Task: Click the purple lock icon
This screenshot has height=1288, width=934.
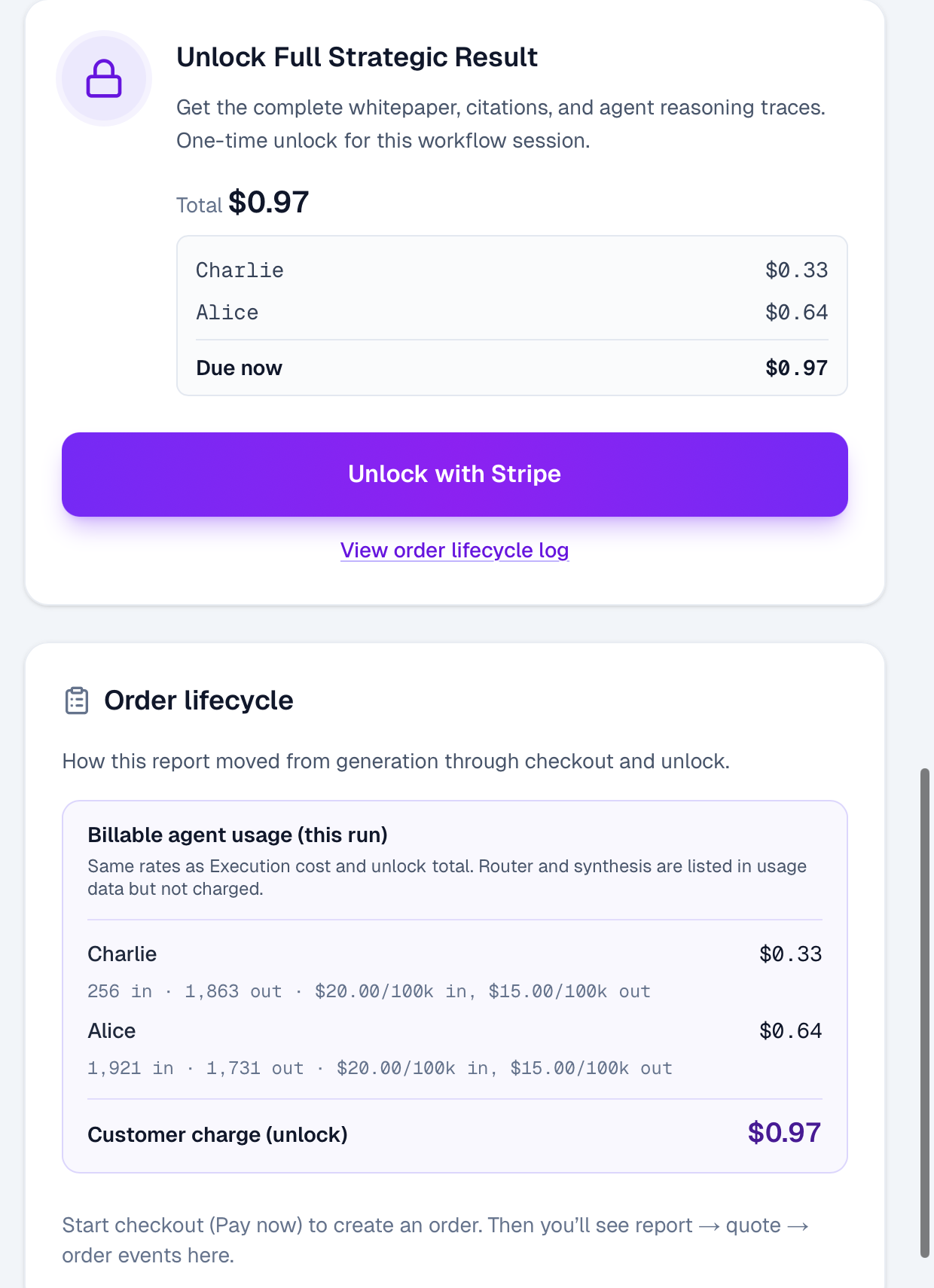Action: tap(104, 78)
